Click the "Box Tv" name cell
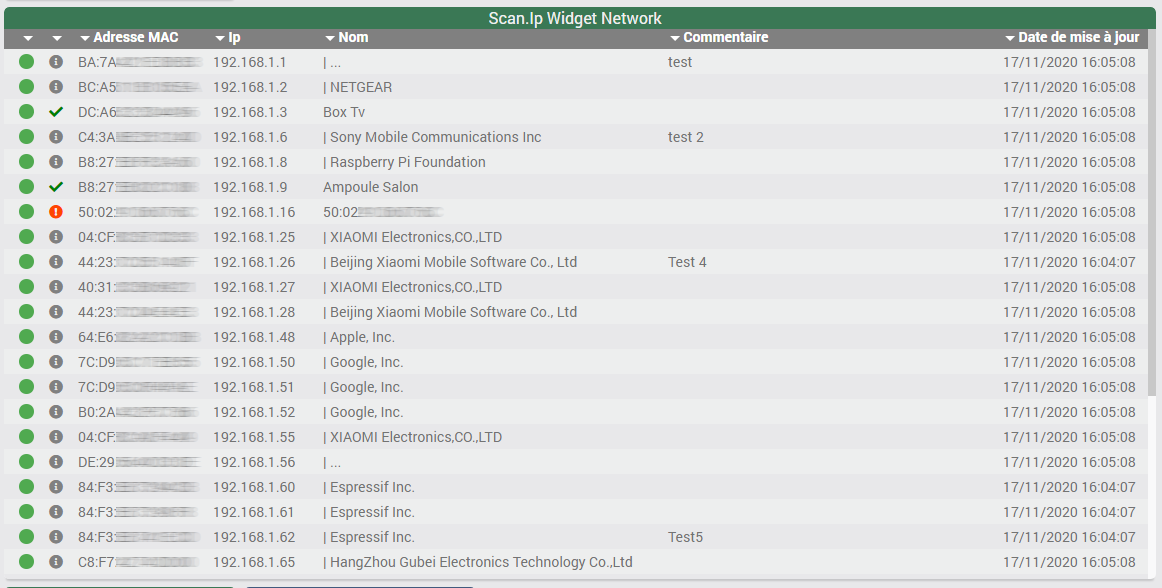This screenshot has width=1162, height=588. tap(344, 112)
